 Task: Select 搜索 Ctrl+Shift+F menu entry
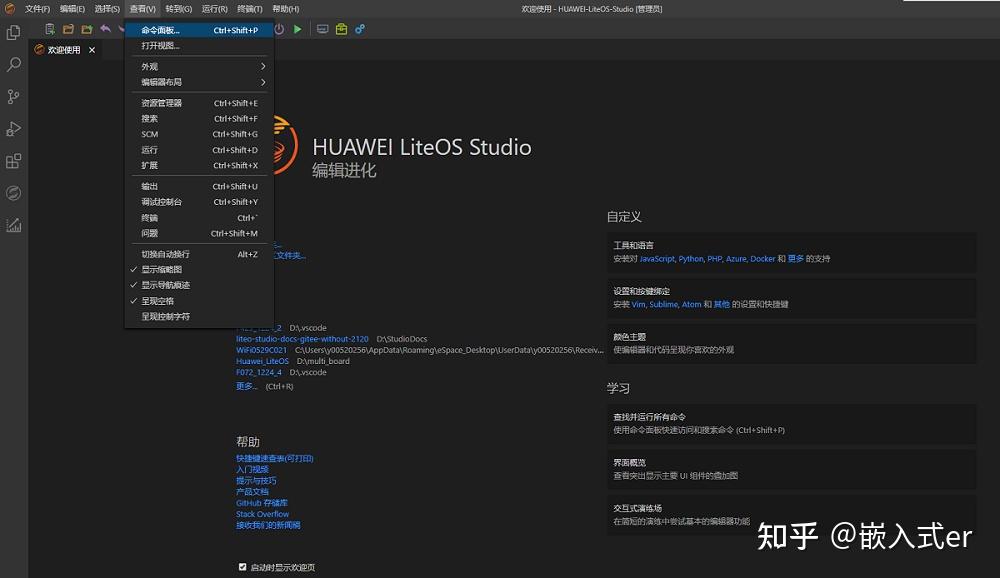tap(199, 119)
